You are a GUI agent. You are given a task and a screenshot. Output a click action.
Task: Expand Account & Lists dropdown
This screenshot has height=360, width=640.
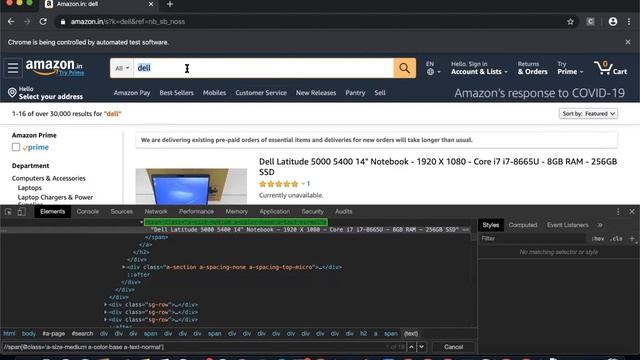(479, 68)
